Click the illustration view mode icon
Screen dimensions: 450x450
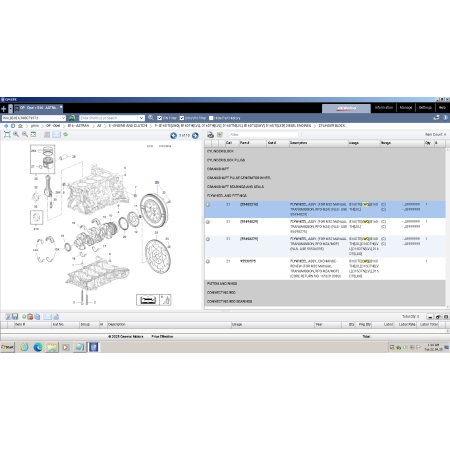(x=33, y=134)
